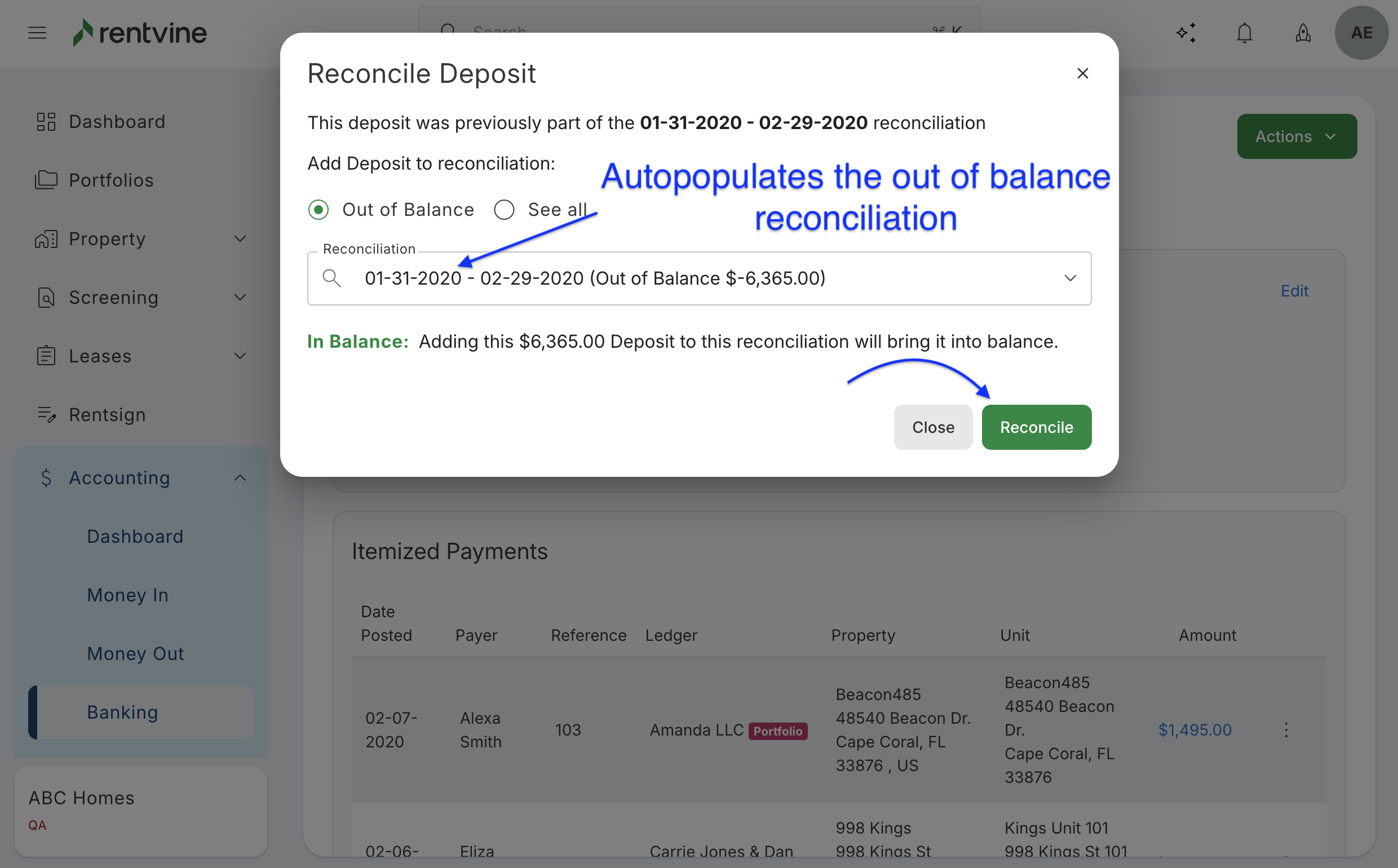Select the See all radio button
The image size is (1398, 868).
pos(504,210)
